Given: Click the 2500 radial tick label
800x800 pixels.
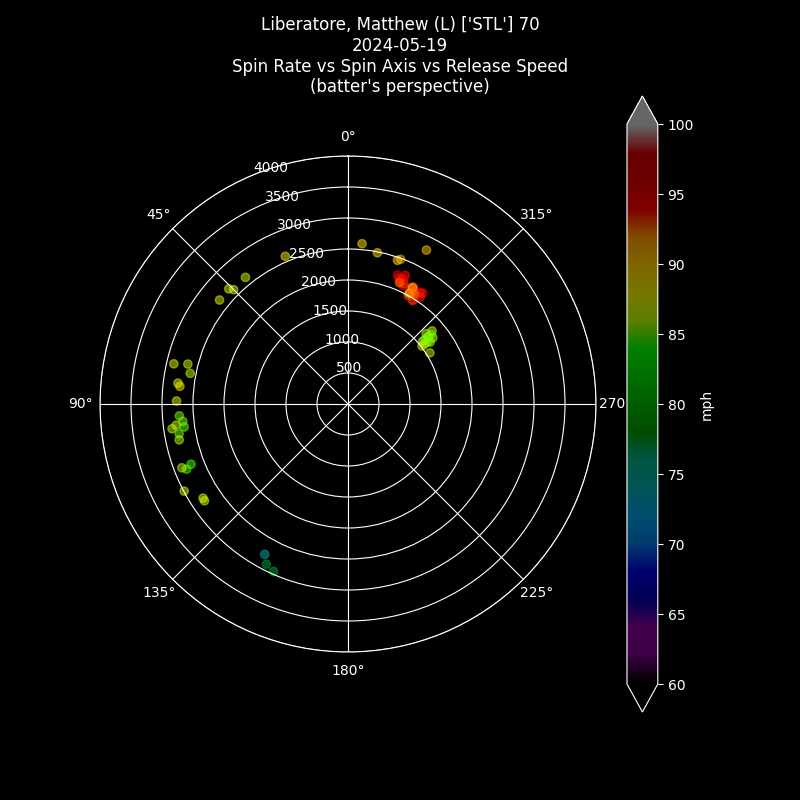Looking at the screenshot, I should point(307,254).
